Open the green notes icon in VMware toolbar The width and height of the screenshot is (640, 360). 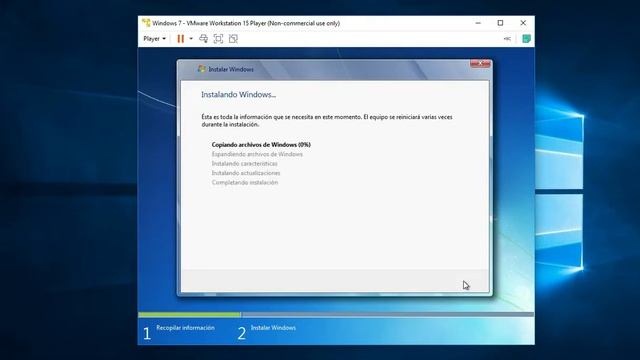pos(526,39)
